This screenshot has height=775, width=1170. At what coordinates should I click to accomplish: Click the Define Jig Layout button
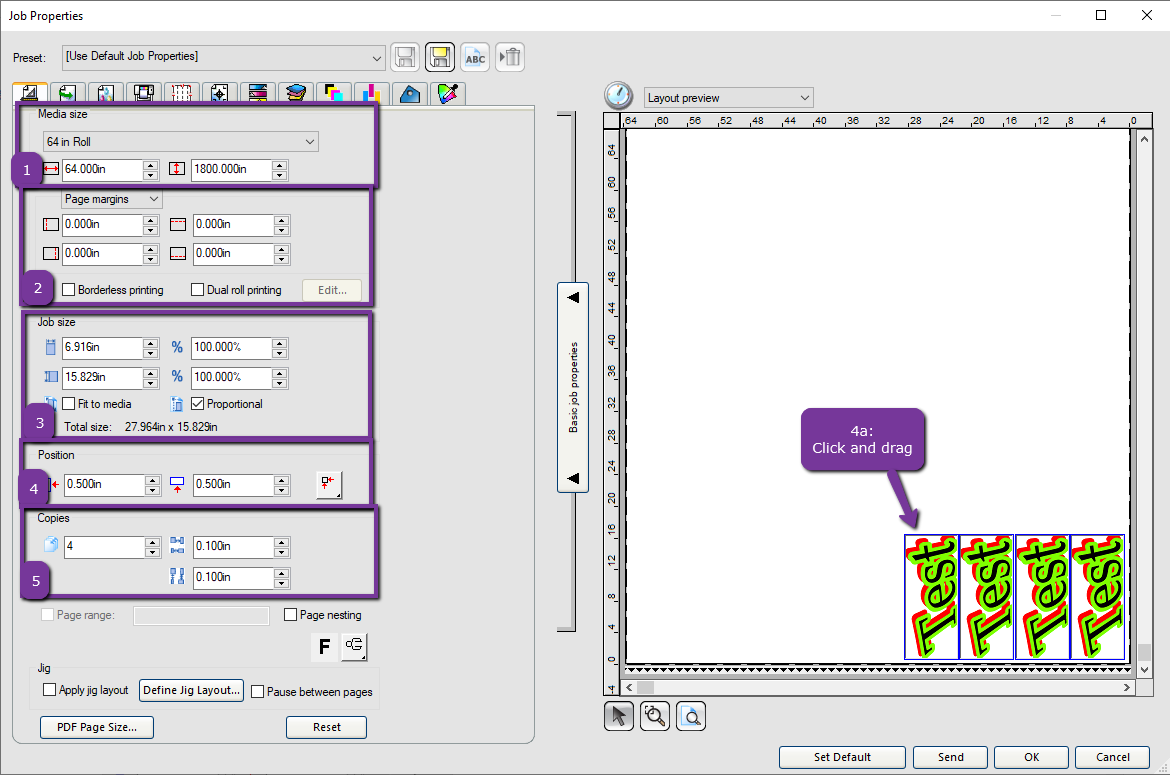point(191,690)
